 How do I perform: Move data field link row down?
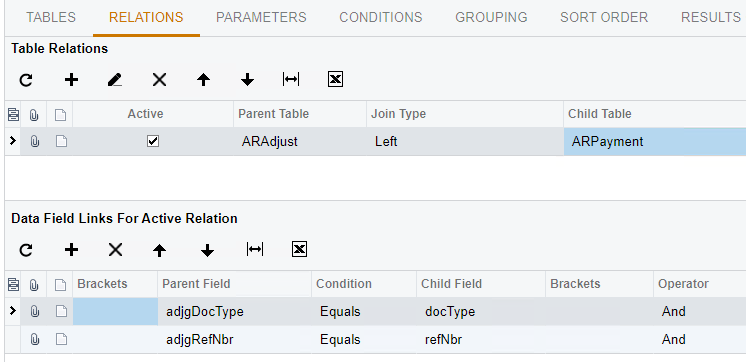(207, 250)
